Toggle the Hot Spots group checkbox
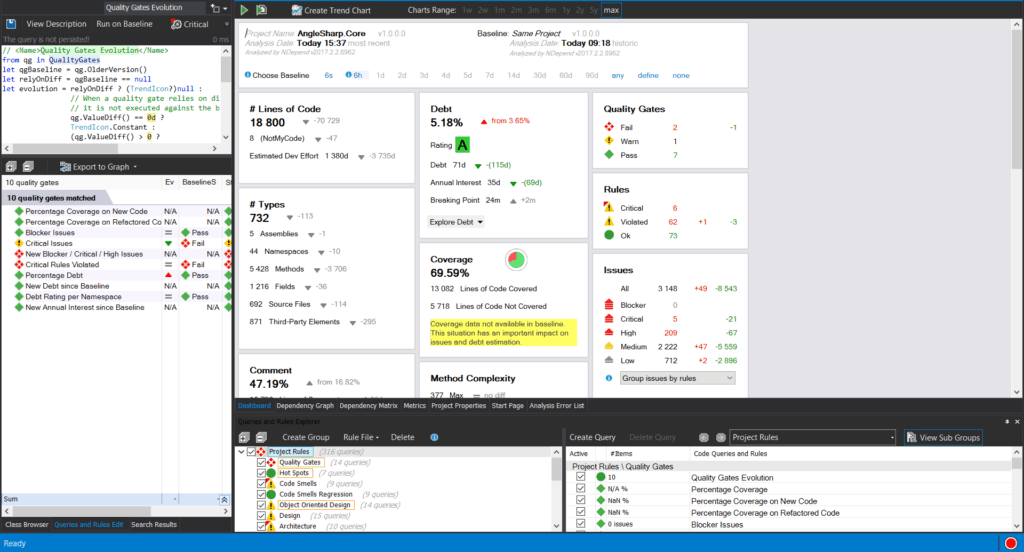 point(261,473)
